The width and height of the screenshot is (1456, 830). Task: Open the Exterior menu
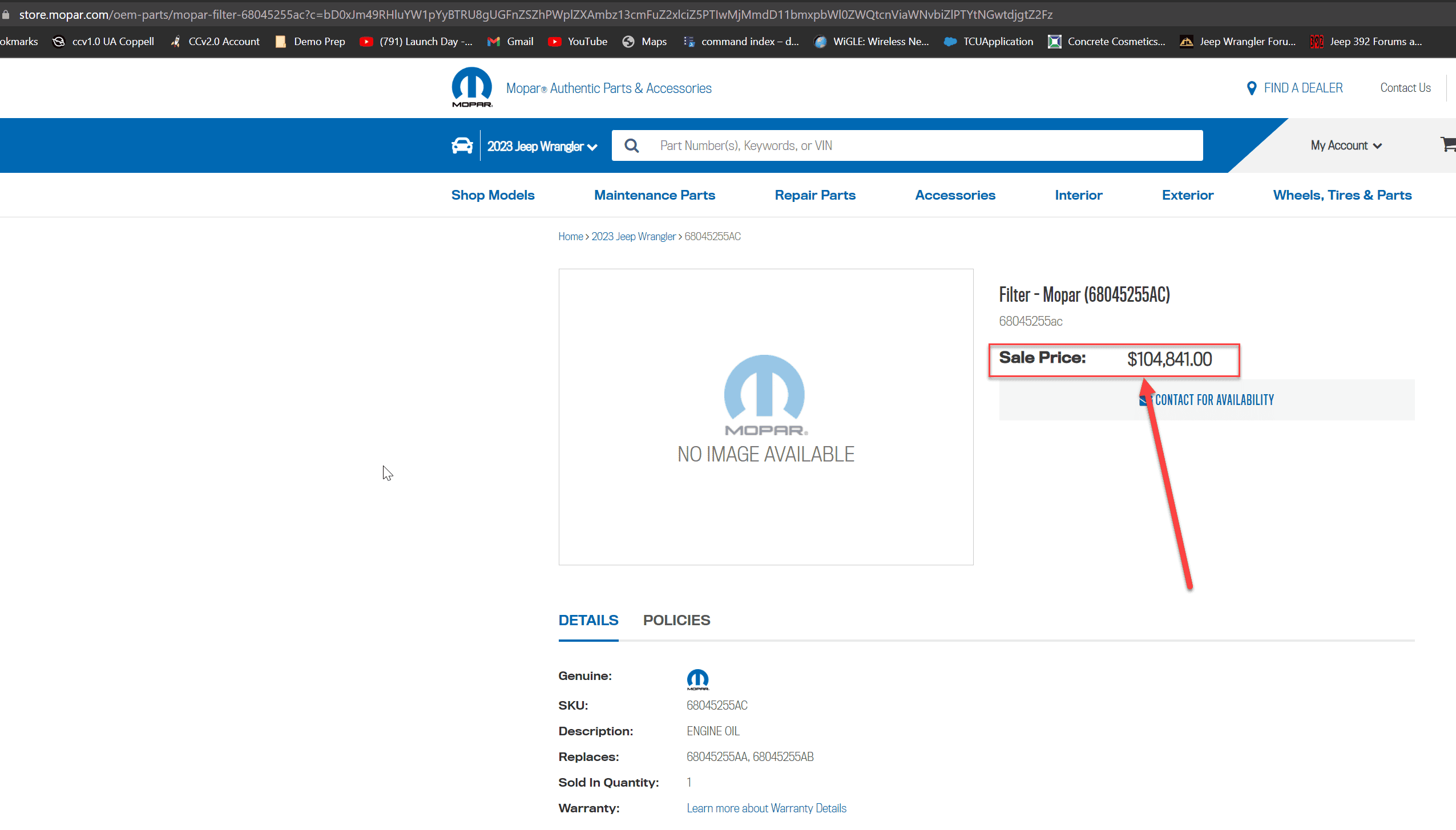tap(1188, 195)
